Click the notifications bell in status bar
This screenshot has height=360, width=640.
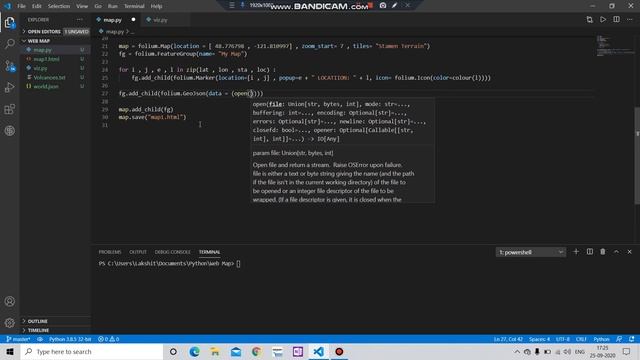click(631, 339)
